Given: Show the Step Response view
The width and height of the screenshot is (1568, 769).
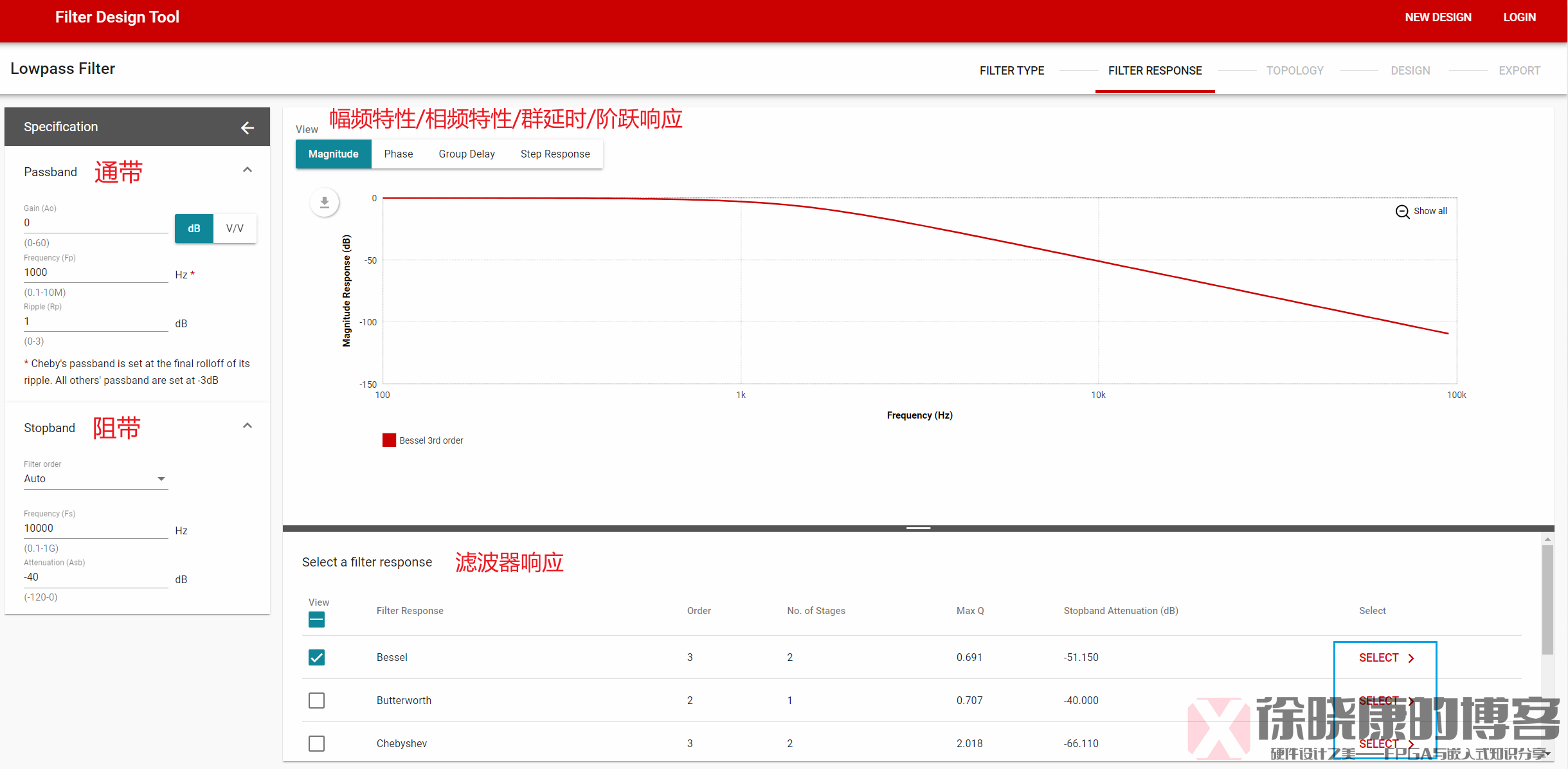Looking at the screenshot, I should pyautogui.click(x=555, y=154).
